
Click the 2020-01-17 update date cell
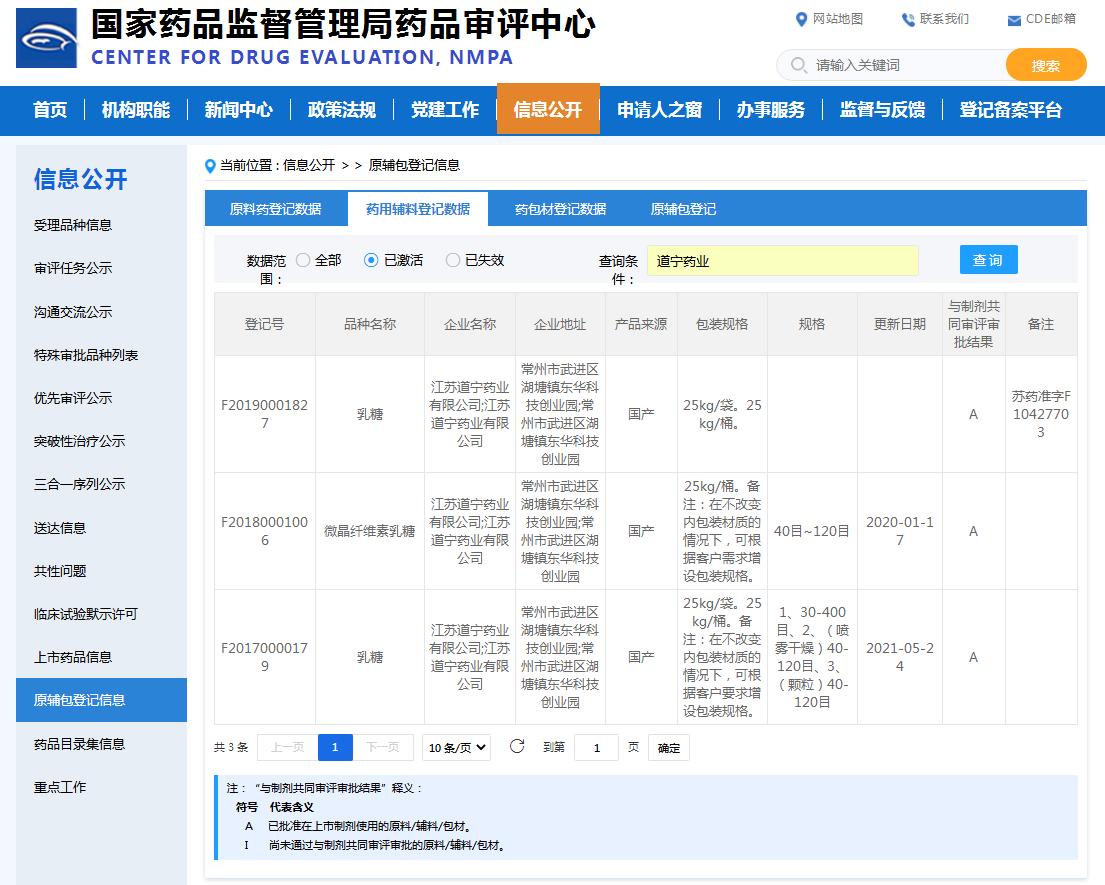(900, 531)
